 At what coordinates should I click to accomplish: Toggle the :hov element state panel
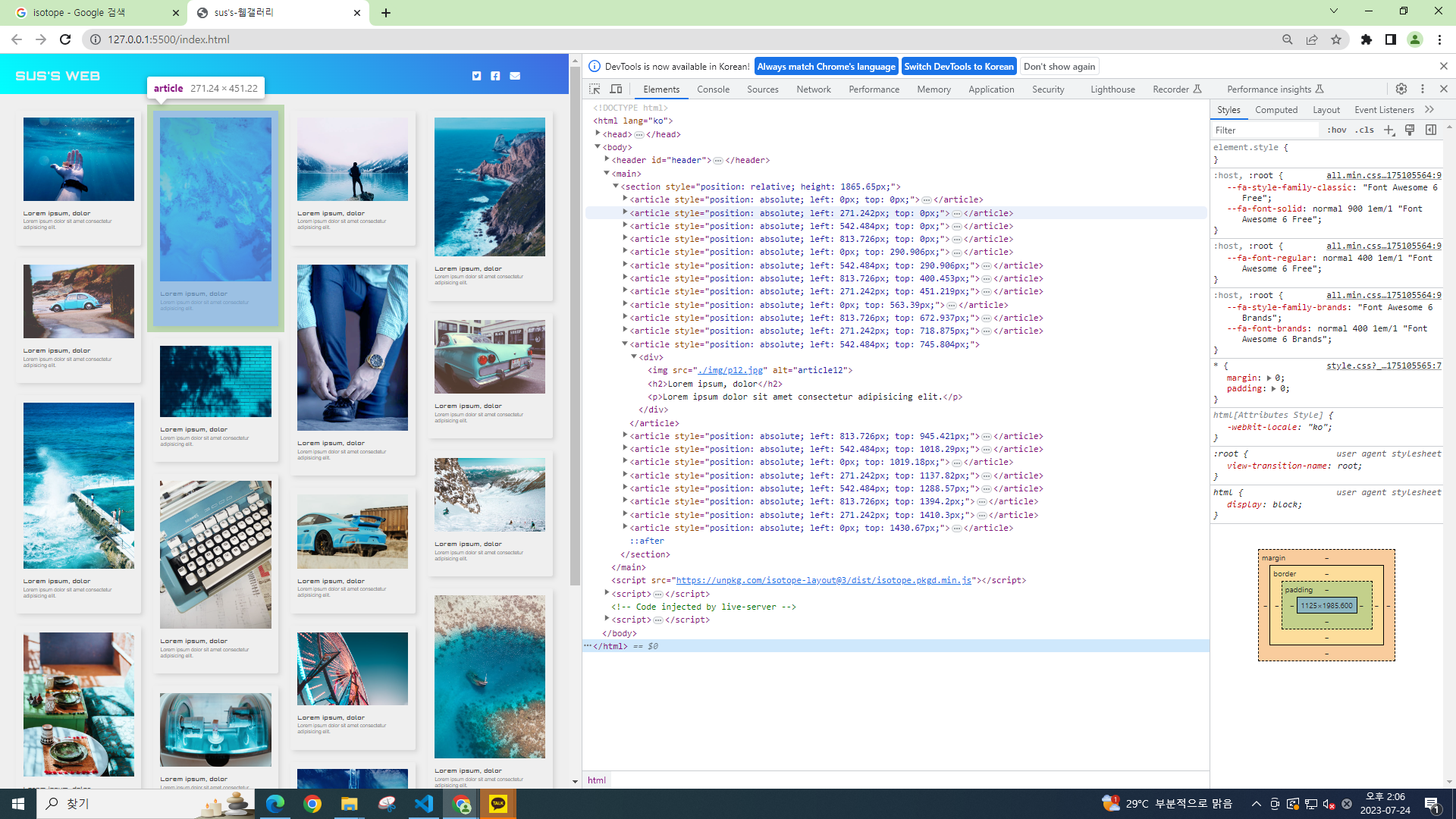pyautogui.click(x=1337, y=130)
